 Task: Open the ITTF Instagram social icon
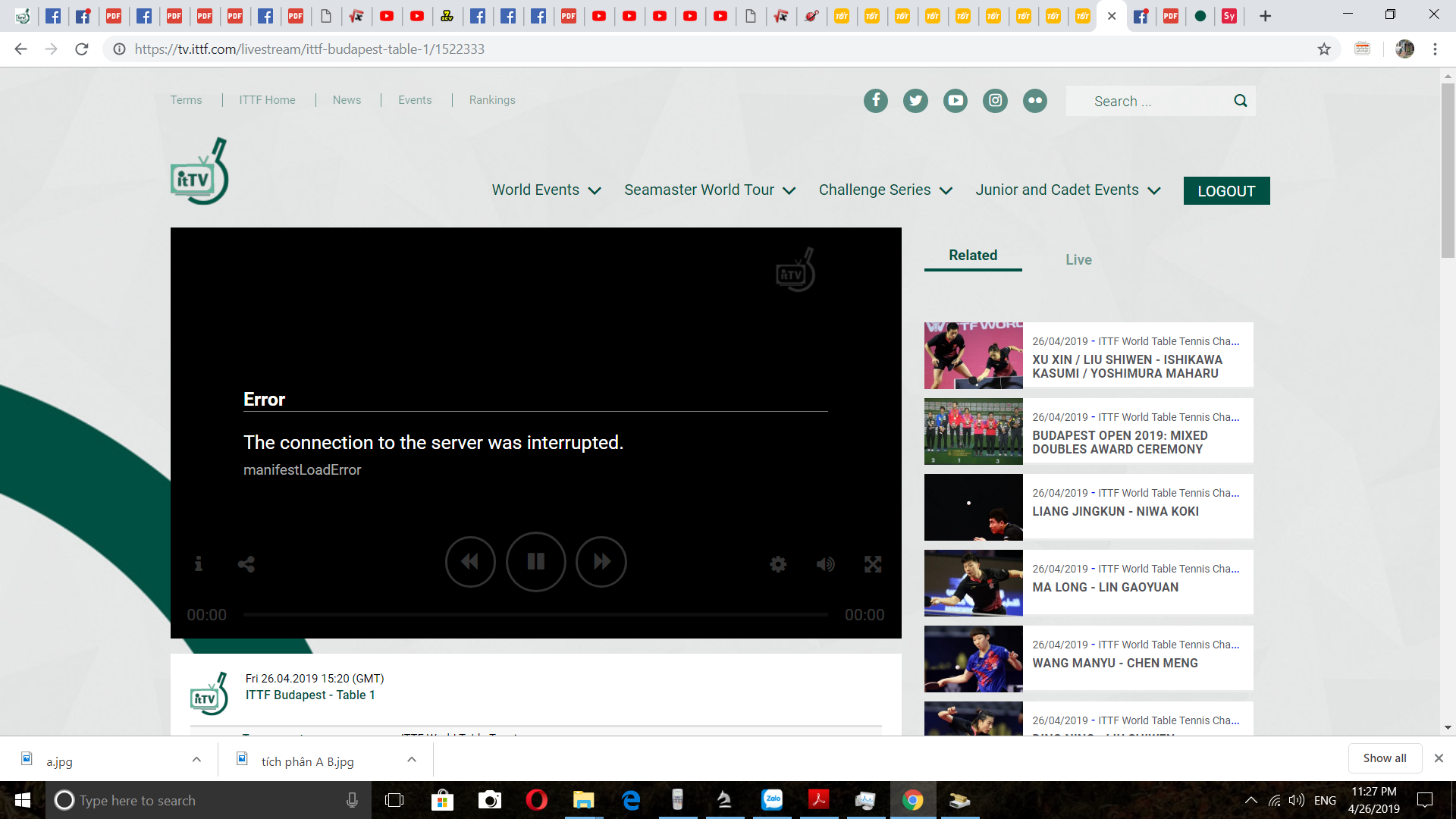[x=995, y=101]
